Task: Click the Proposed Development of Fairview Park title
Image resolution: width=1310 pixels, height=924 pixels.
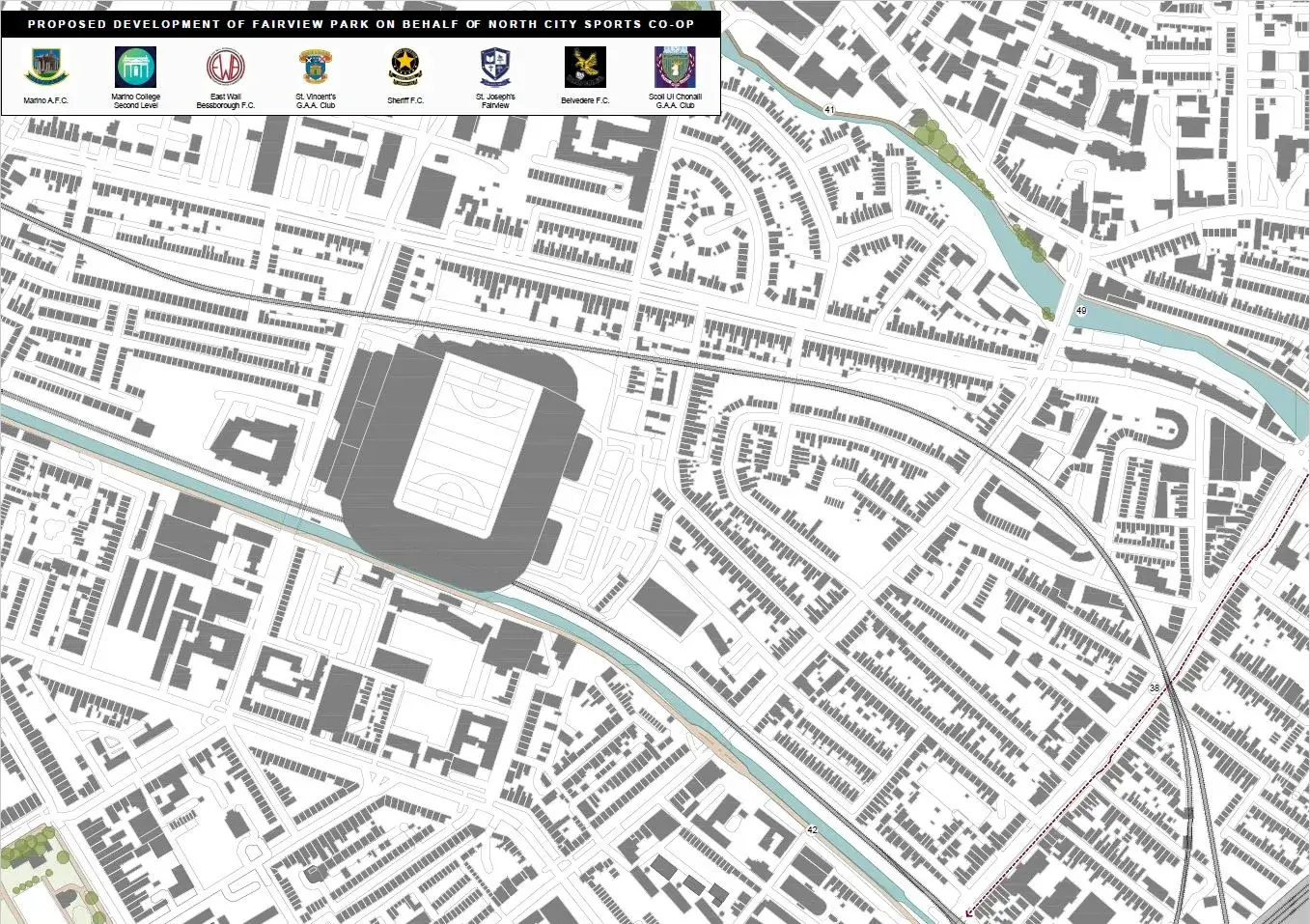Action: point(360,24)
